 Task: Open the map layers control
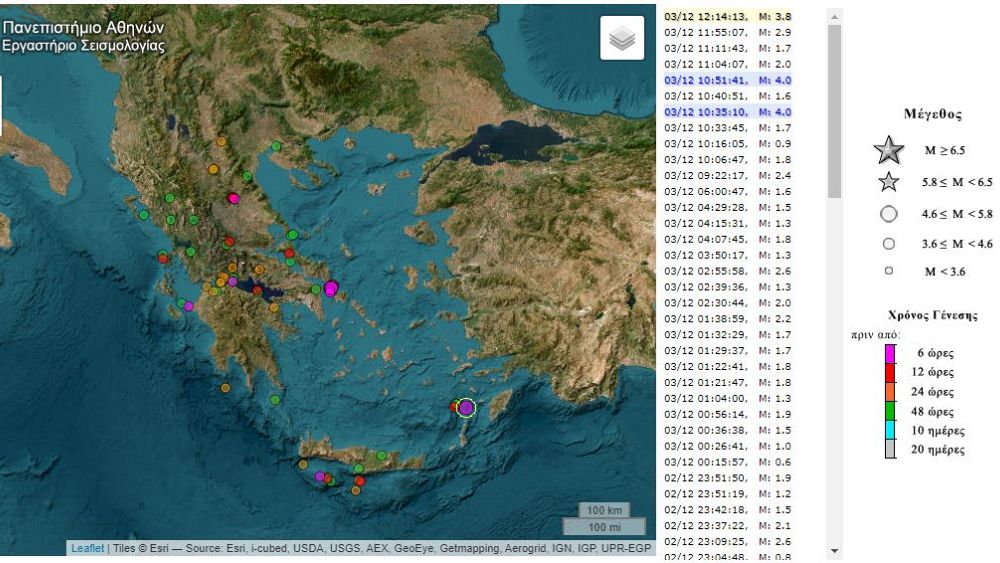(x=622, y=39)
